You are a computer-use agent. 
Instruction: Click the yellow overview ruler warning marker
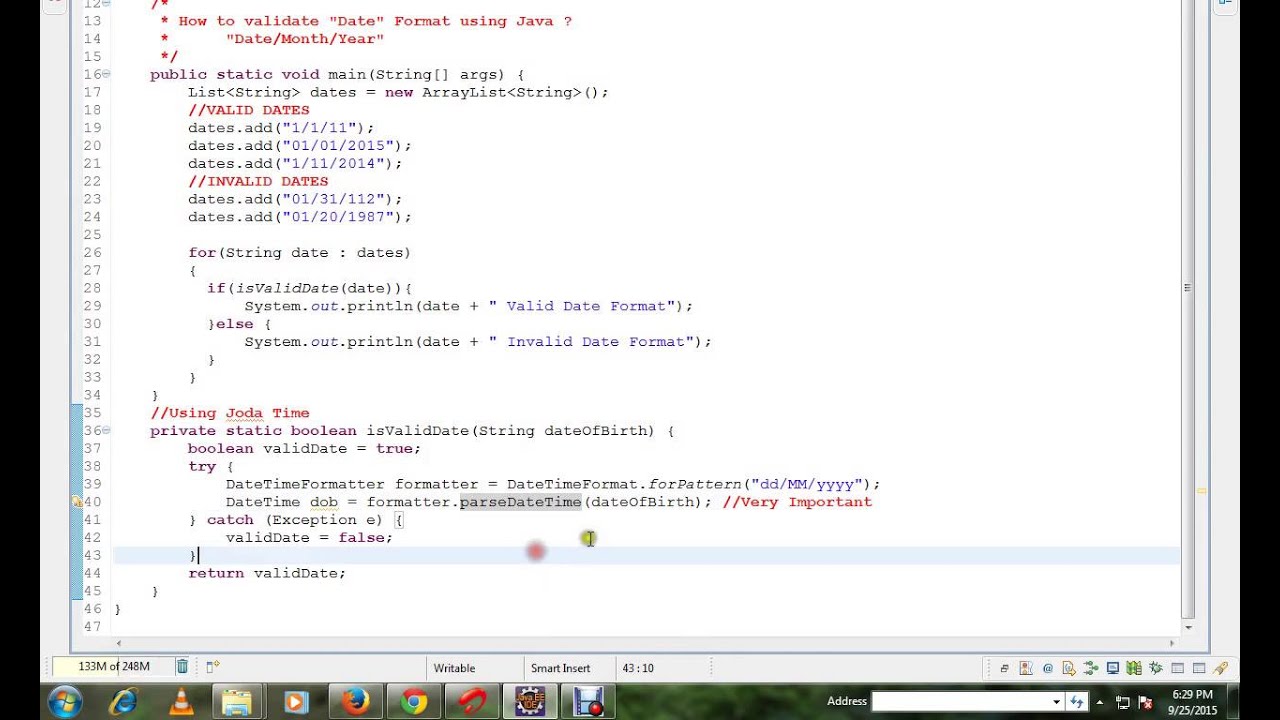[x=1201, y=491]
